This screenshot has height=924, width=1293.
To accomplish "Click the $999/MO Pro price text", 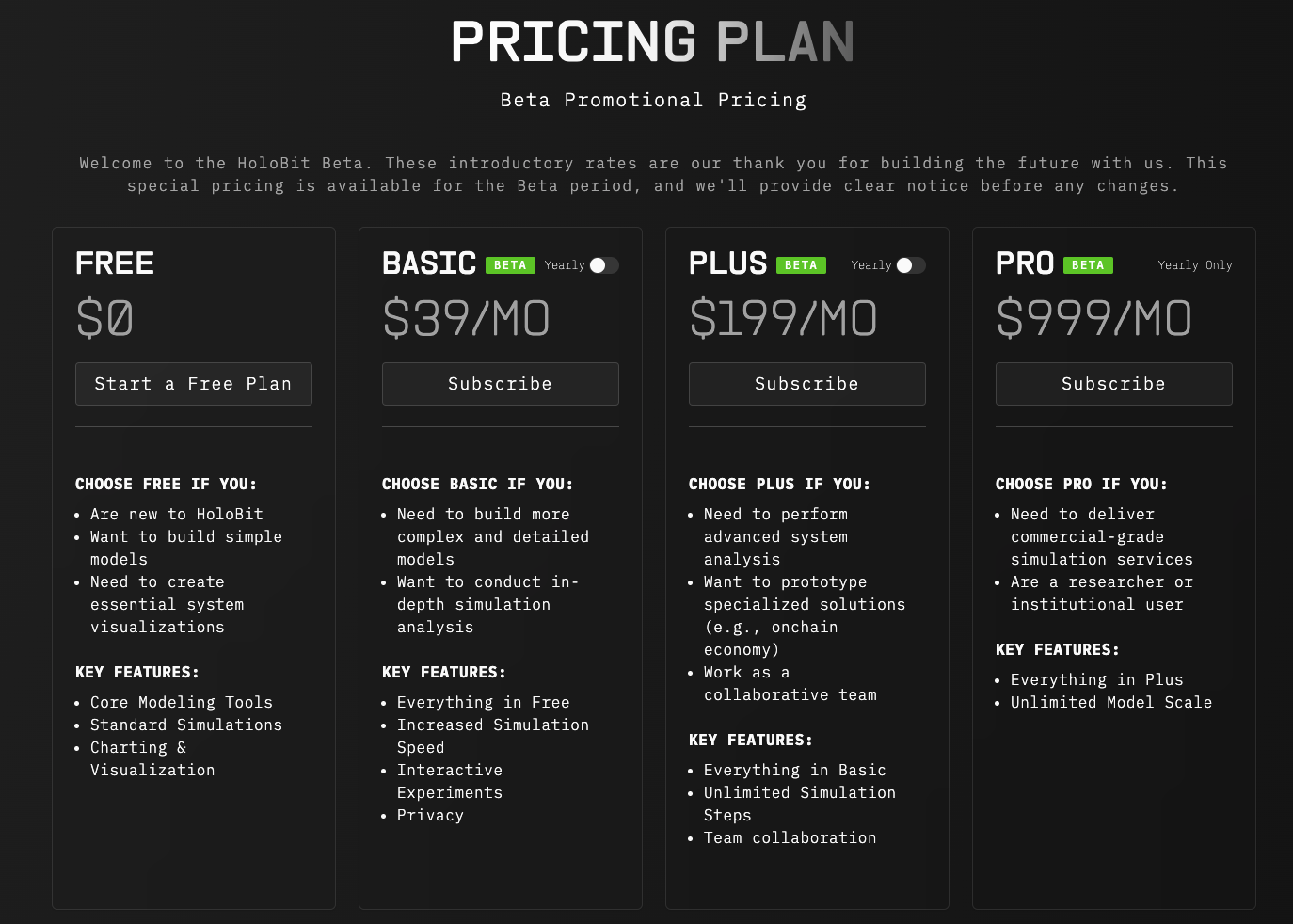I will click(x=1093, y=318).
